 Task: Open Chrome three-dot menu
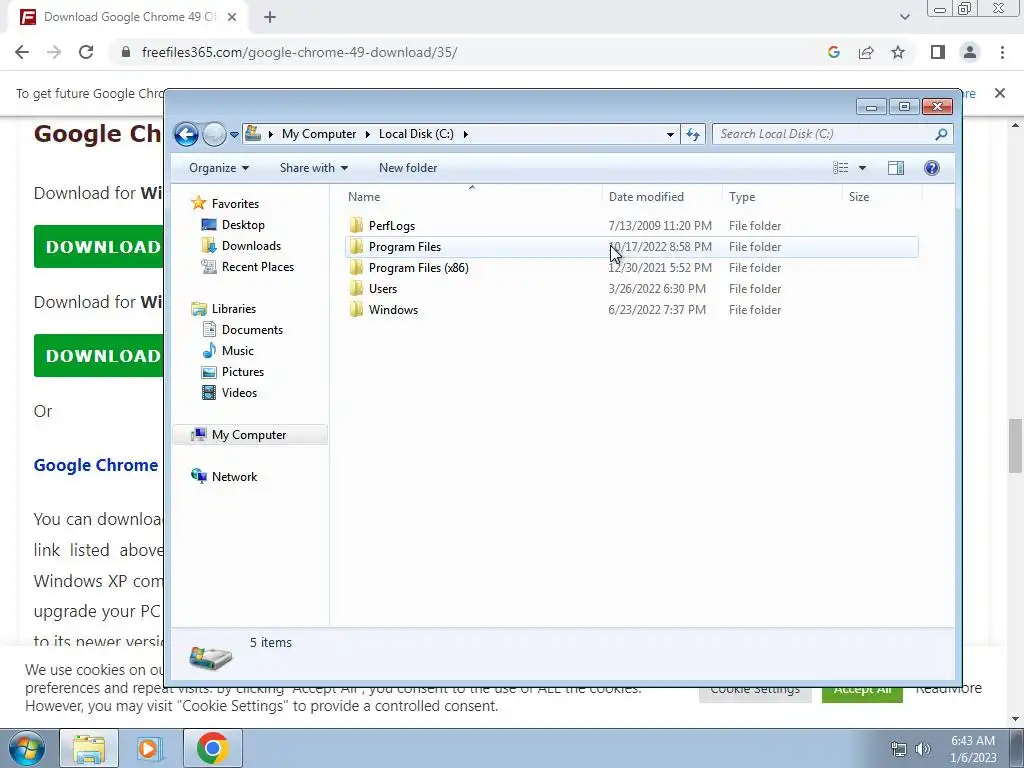[1002, 52]
